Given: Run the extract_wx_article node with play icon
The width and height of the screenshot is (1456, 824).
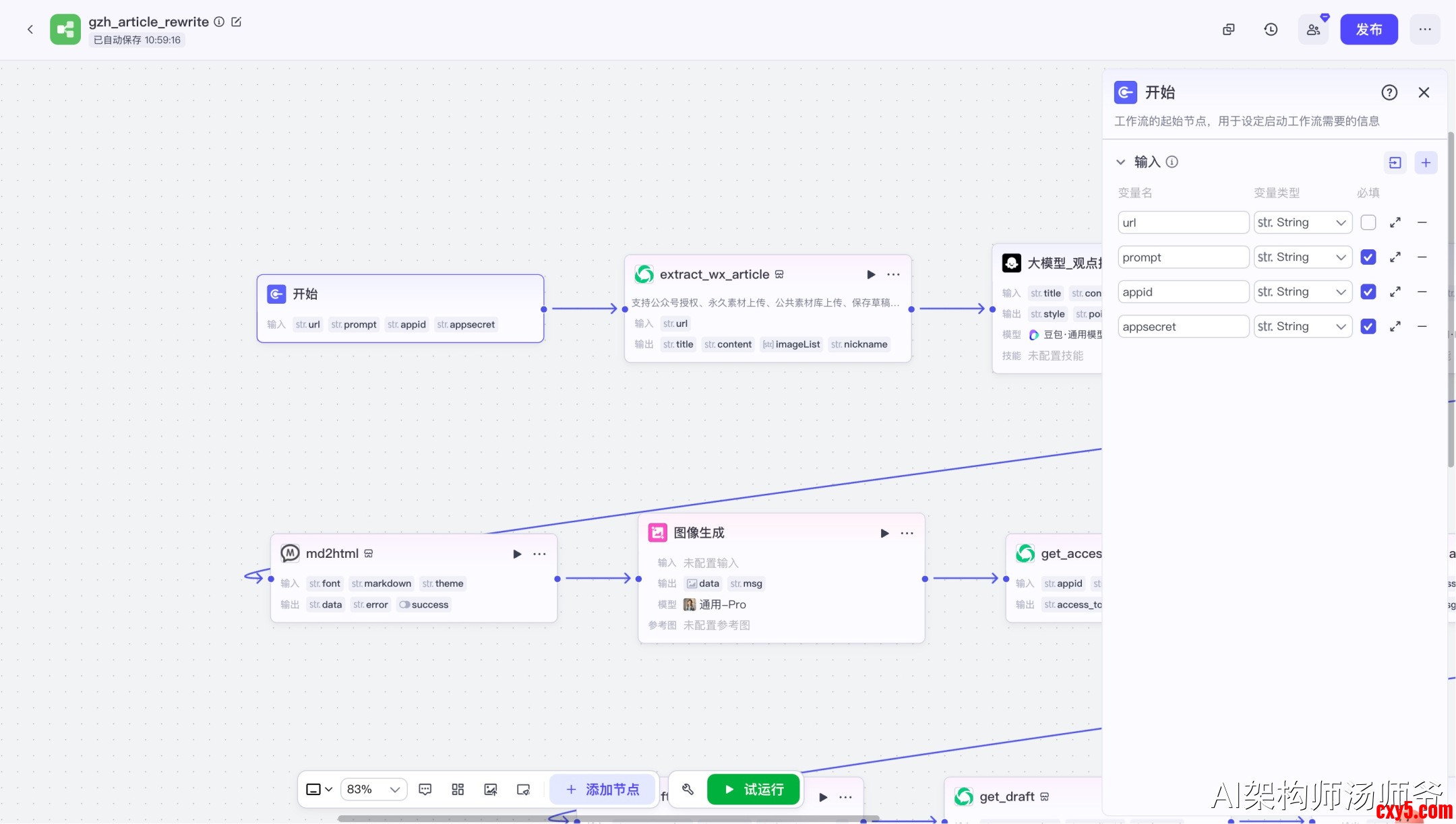Looking at the screenshot, I should point(871,274).
